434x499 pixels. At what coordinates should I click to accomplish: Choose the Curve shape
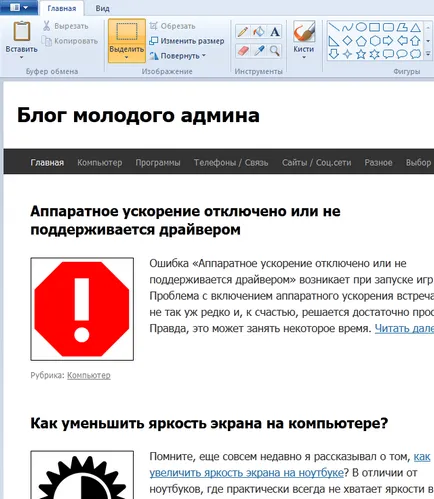pos(347,27)
